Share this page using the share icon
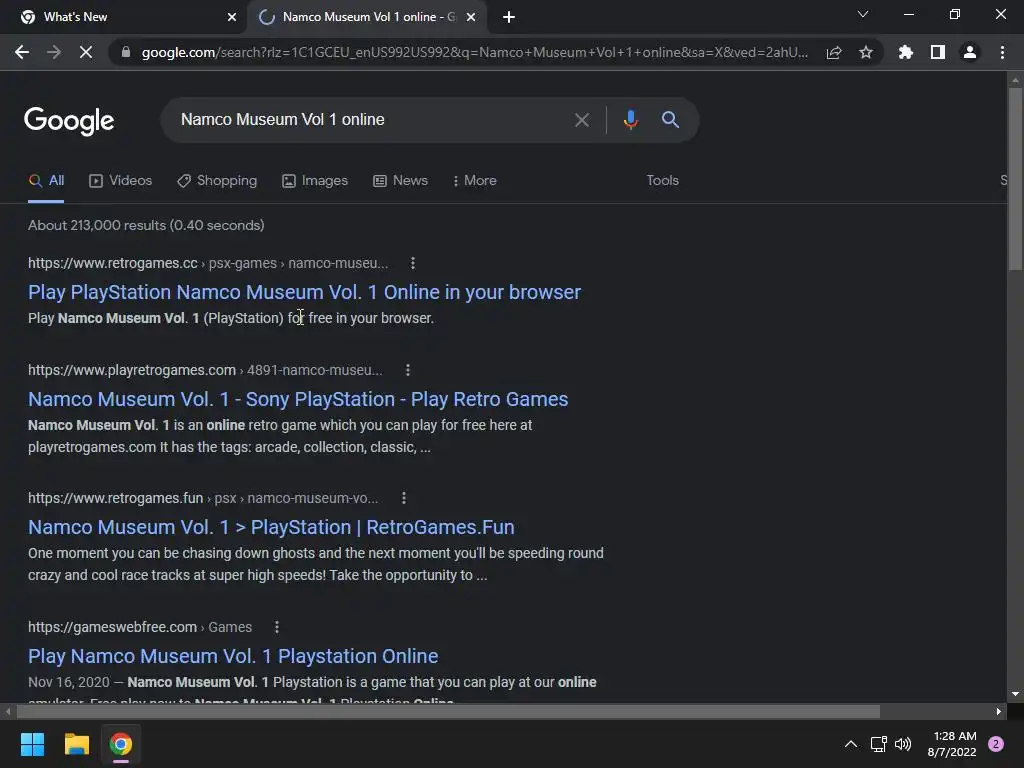This screenshot has height=768, width=1024. [x=834, y=52]
